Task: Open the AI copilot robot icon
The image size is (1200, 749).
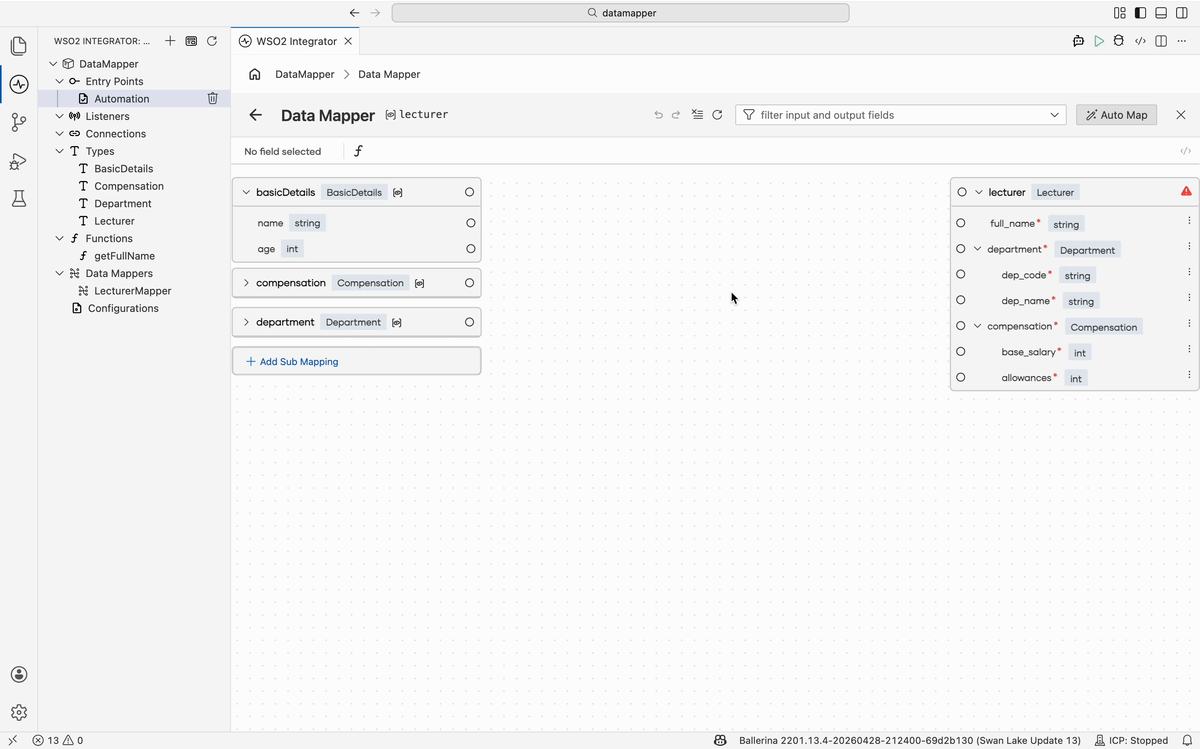Action: coord(1078,41)
